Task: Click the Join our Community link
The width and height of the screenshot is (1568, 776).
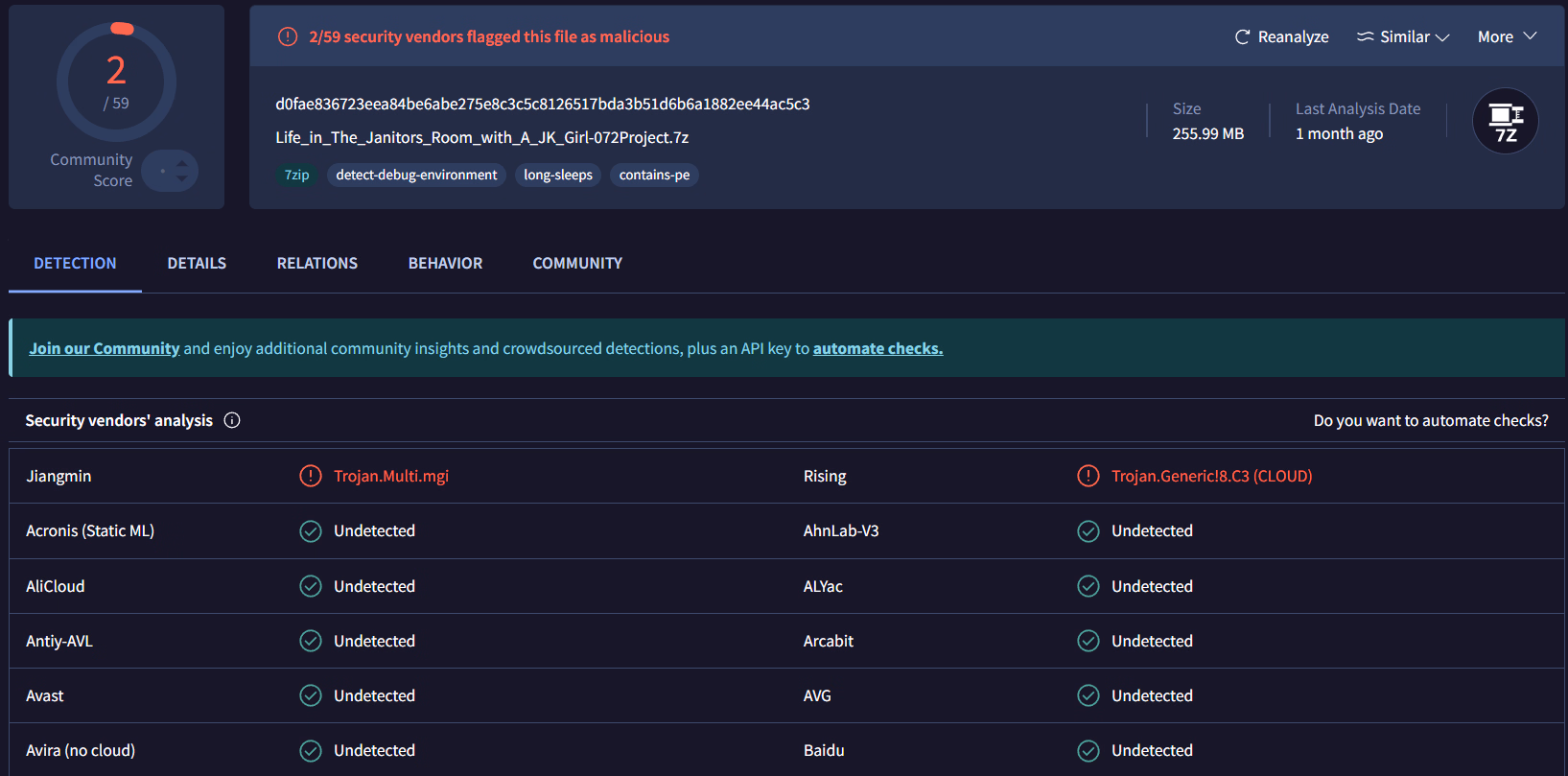Action: point(105,348)
